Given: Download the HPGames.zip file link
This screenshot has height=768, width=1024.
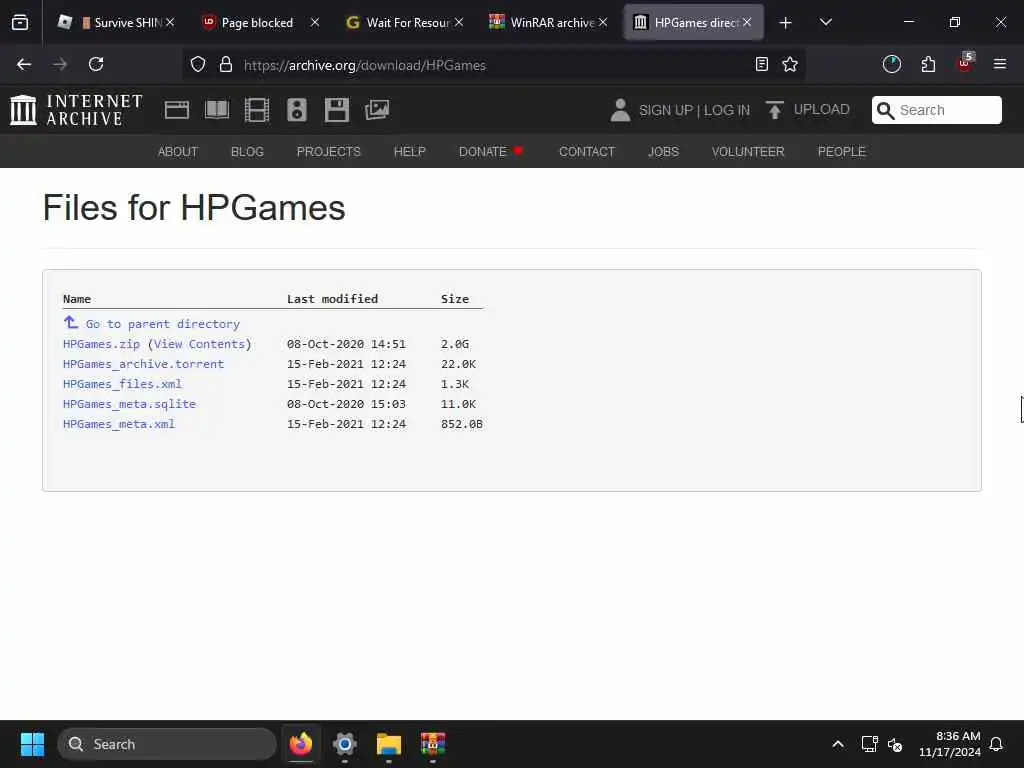Looking at the screenshot, I should (101, 344).
